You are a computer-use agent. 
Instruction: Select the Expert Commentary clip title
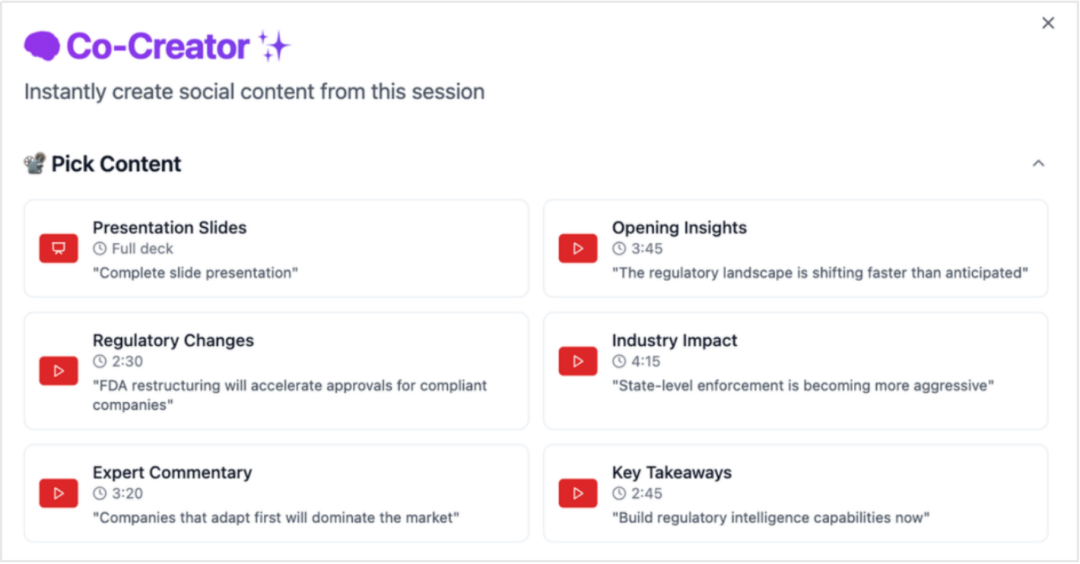coord(172,473)
